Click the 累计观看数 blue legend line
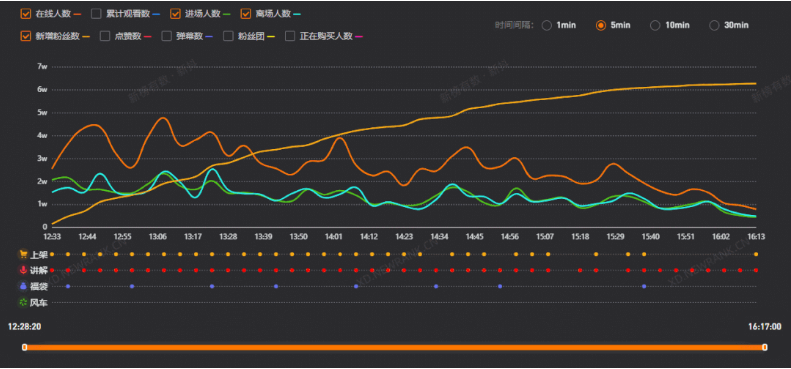This screenshot has width=791, height=369. click(x=156, y=14)
